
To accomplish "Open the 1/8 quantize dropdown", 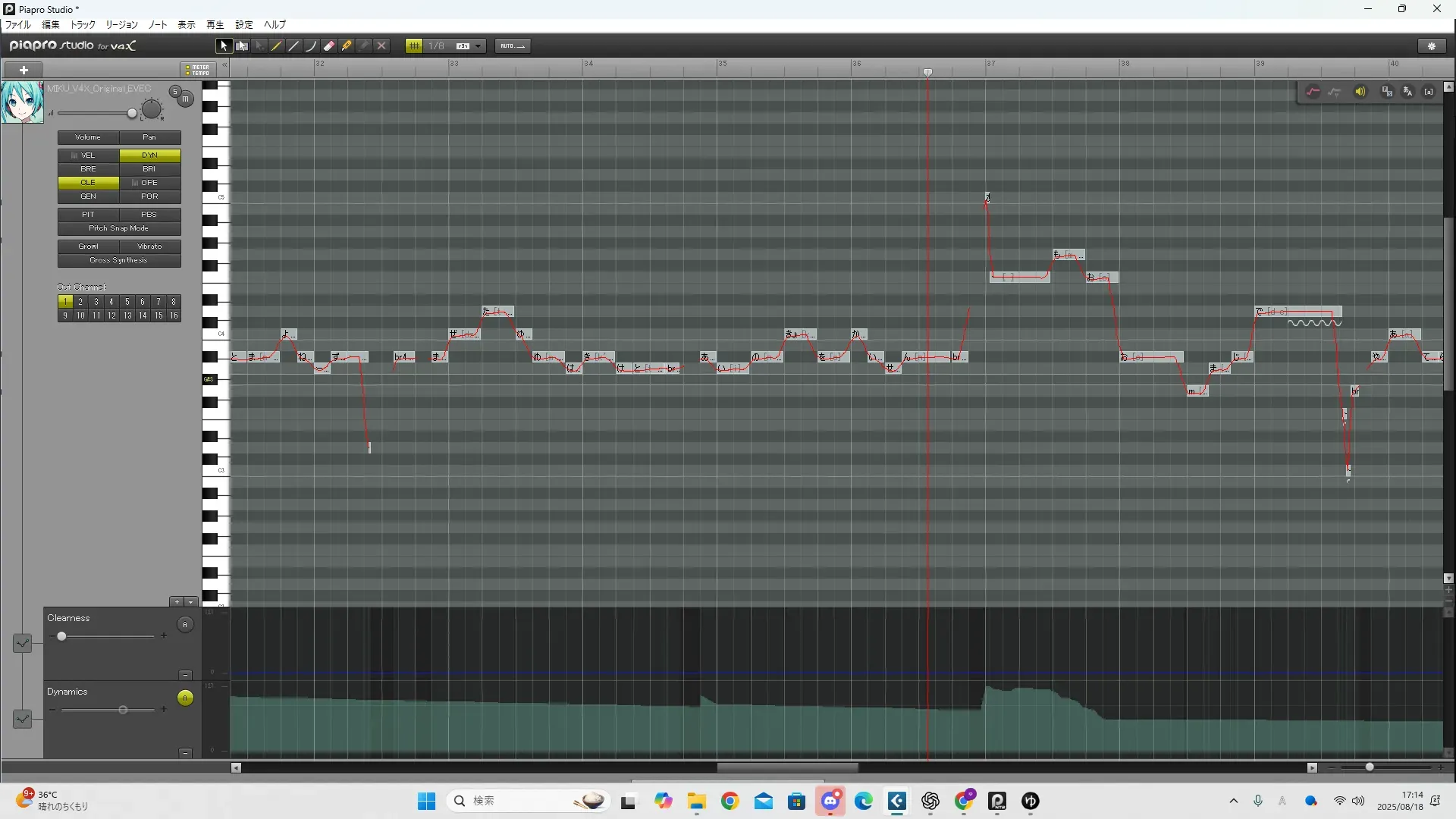I will click(x=478, y=46).
